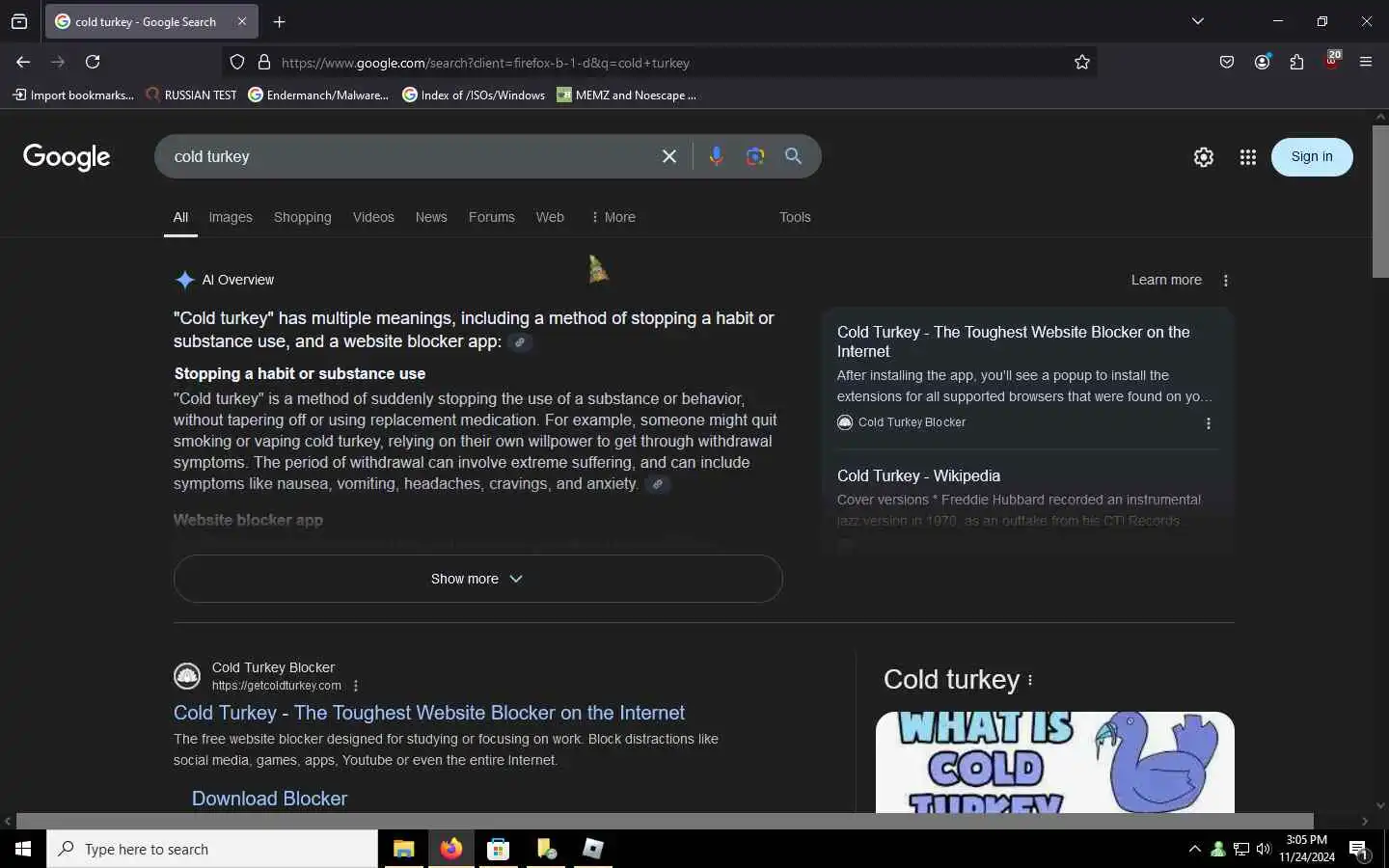Open Cold Turkey - The Toughest Website Blocker result link

click(x=429, y=713)
